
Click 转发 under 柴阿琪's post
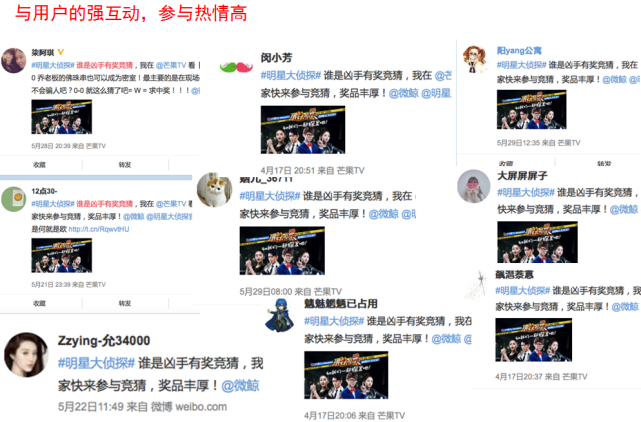pyautogui.click(x=125, y=165)
